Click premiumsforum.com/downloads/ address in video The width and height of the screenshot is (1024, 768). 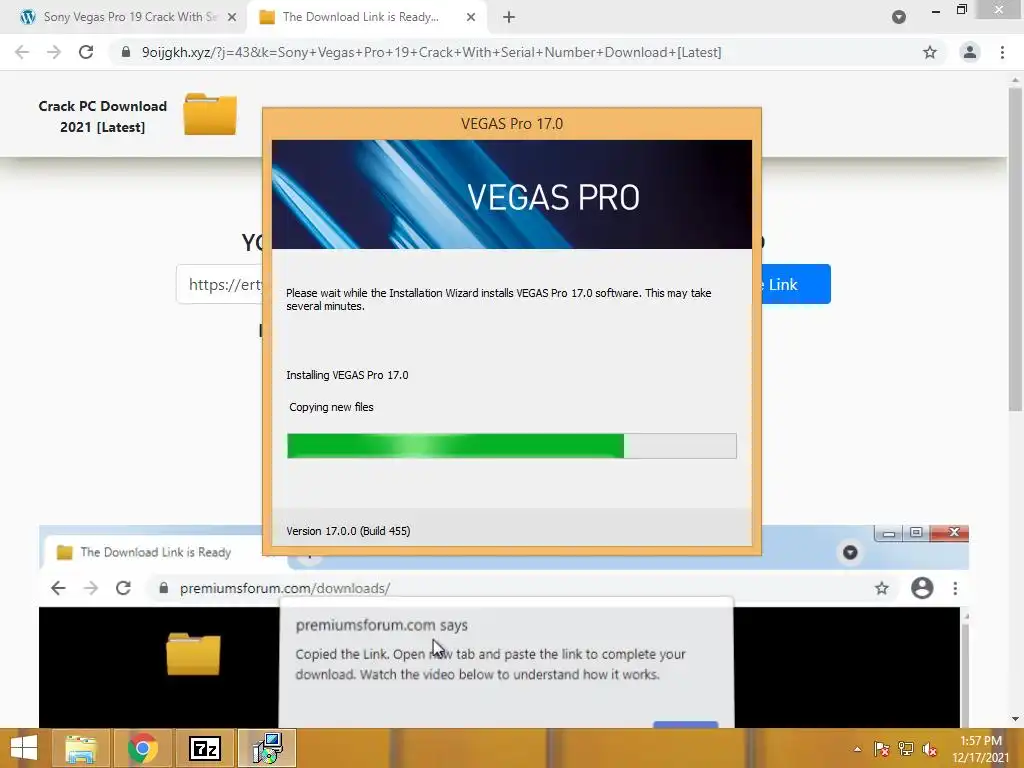coord(285,588)
